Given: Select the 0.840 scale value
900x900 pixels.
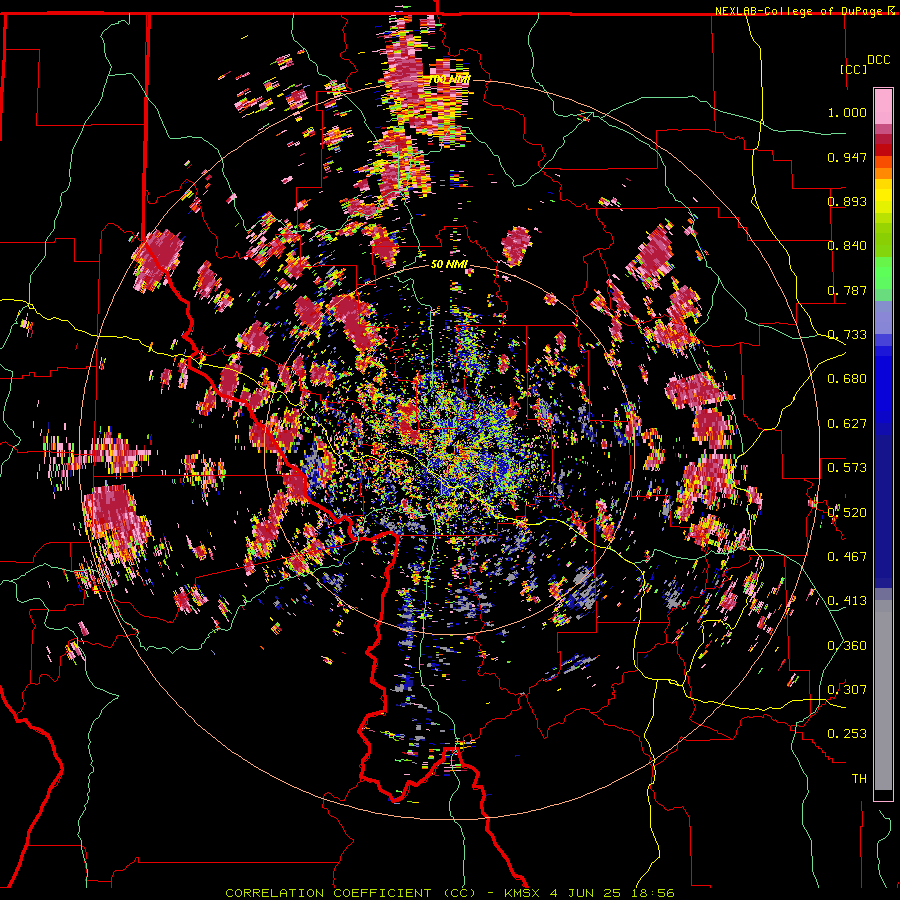Looking at the screenshot, I should point(847,246).
